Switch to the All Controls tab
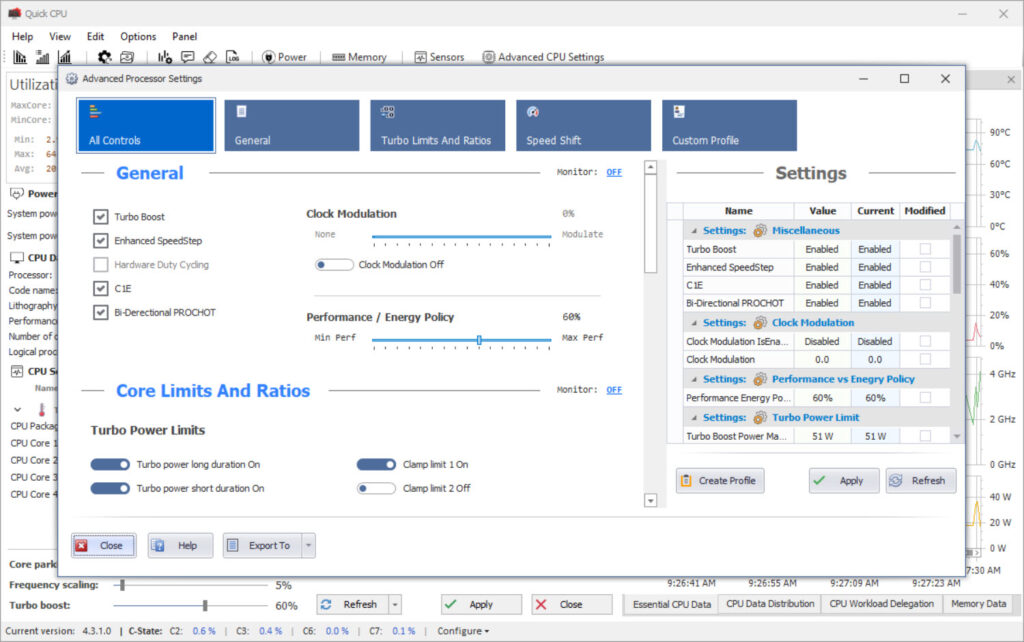 coord(146,125)
